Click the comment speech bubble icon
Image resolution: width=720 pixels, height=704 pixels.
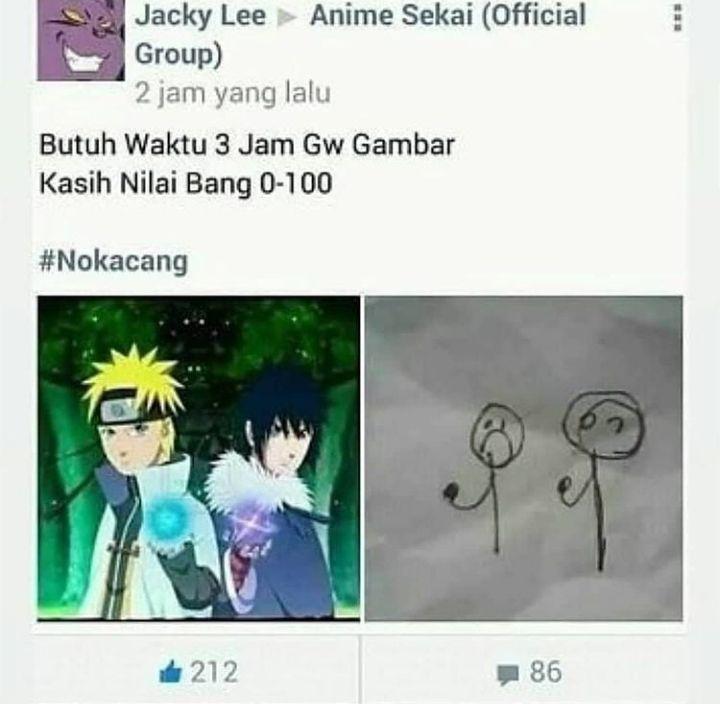508,674
